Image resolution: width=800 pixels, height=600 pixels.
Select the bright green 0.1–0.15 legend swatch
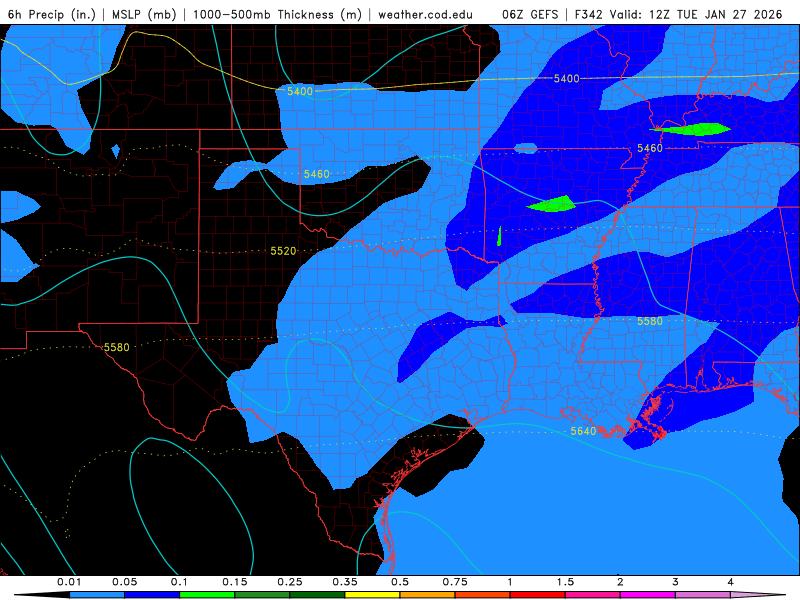pos(207,595)
